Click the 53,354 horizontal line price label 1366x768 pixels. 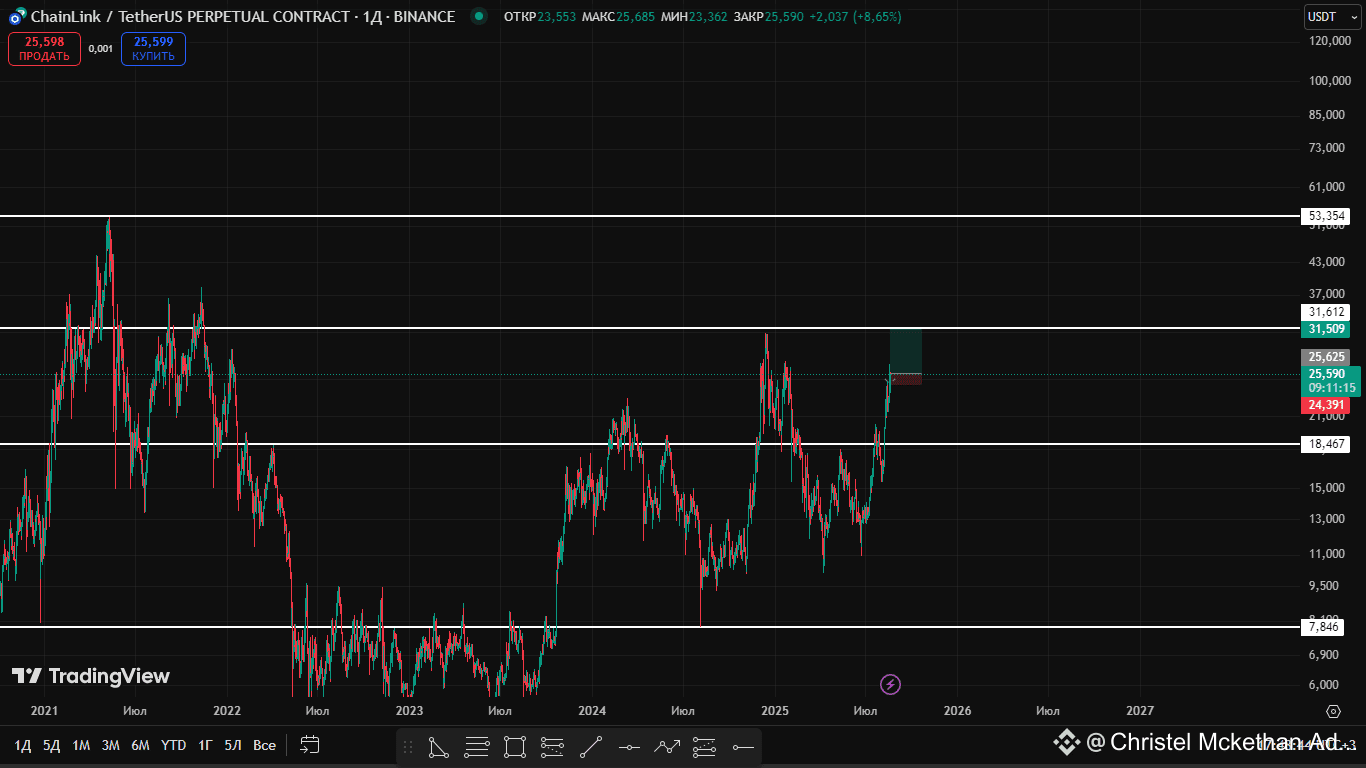pos(1325,216)
